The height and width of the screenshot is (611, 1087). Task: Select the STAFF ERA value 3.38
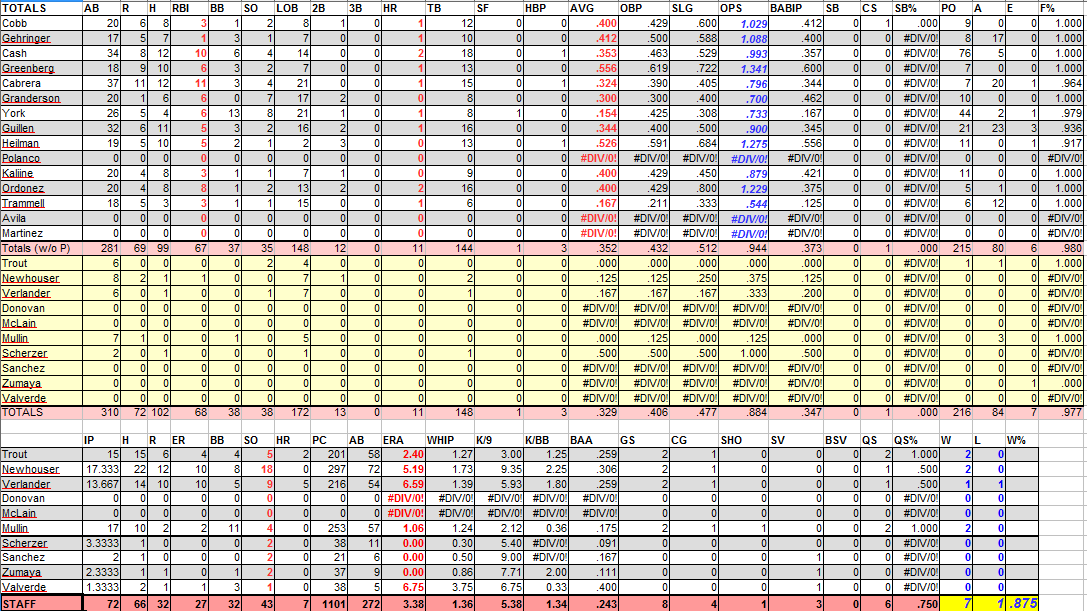point(403,604)
